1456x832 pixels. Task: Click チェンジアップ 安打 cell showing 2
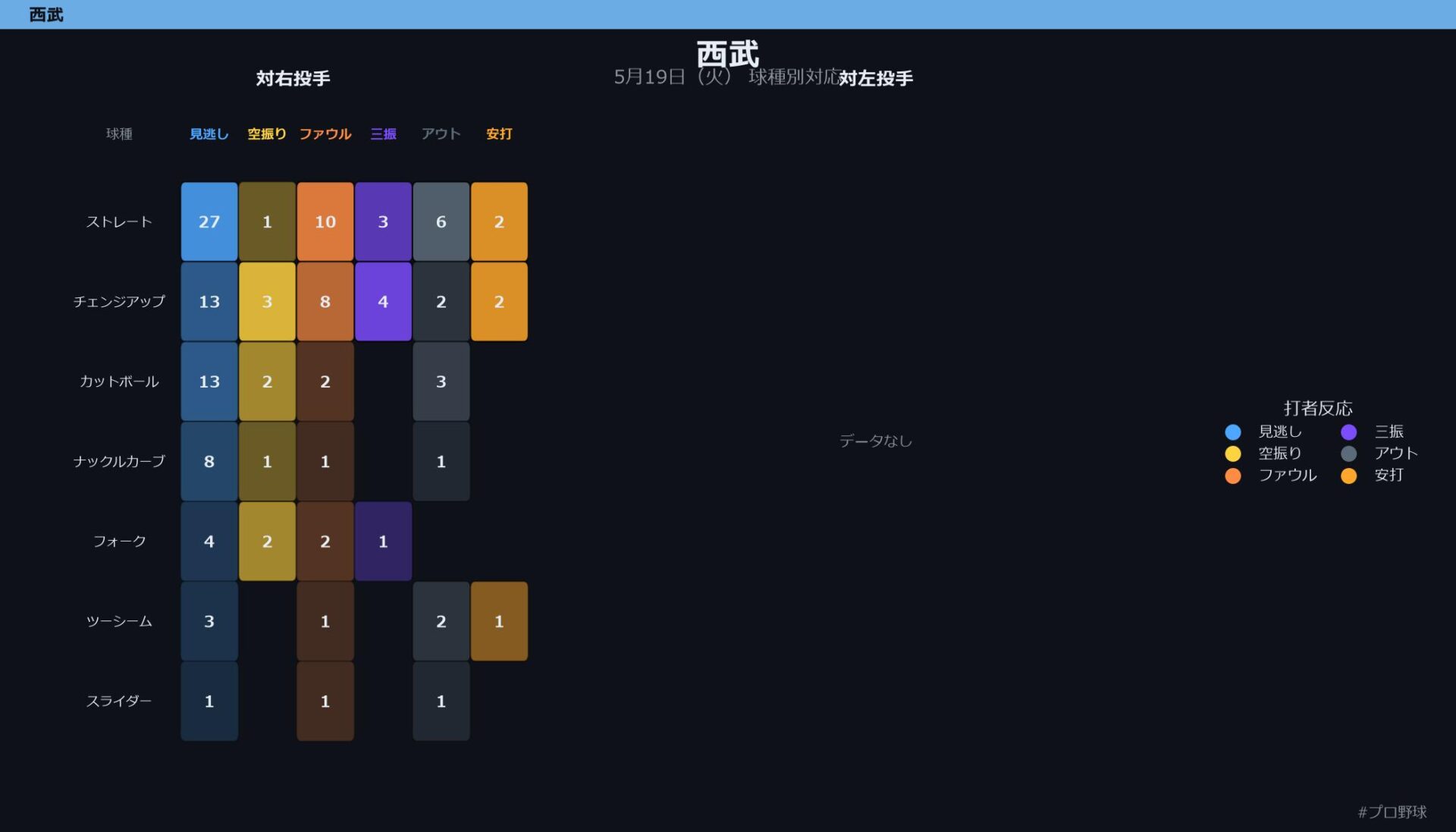pos(499,302)
